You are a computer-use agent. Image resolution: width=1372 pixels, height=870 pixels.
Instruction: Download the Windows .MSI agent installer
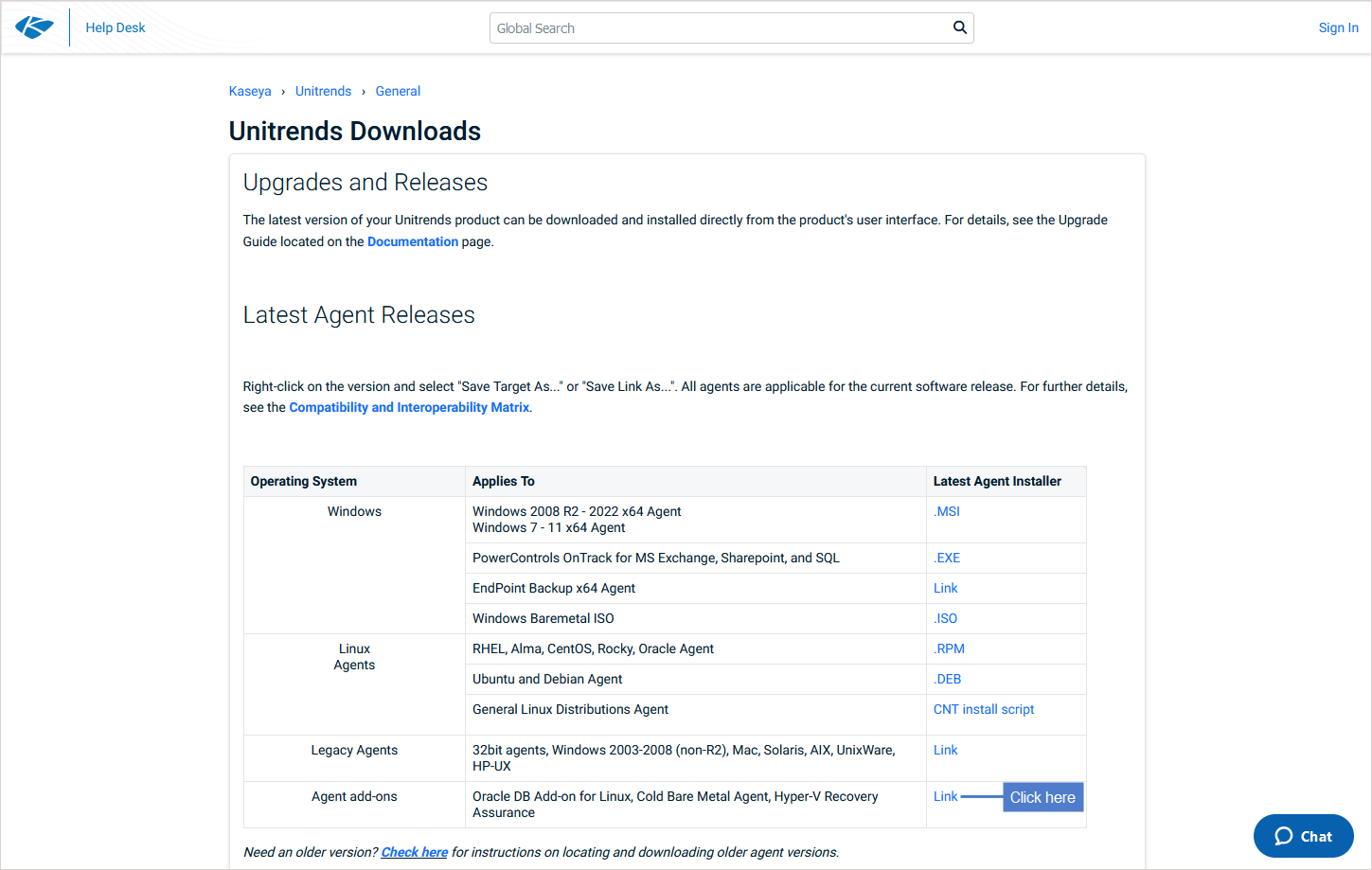[x=947, y=511]
